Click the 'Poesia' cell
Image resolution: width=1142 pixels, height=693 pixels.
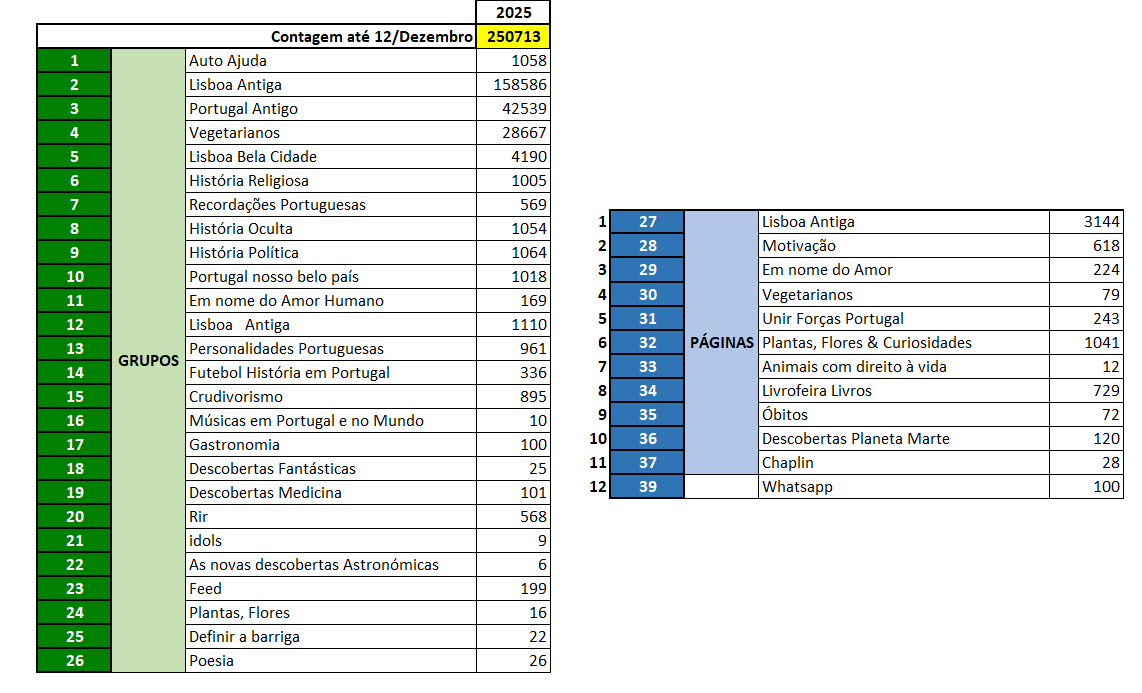(330, 661)
